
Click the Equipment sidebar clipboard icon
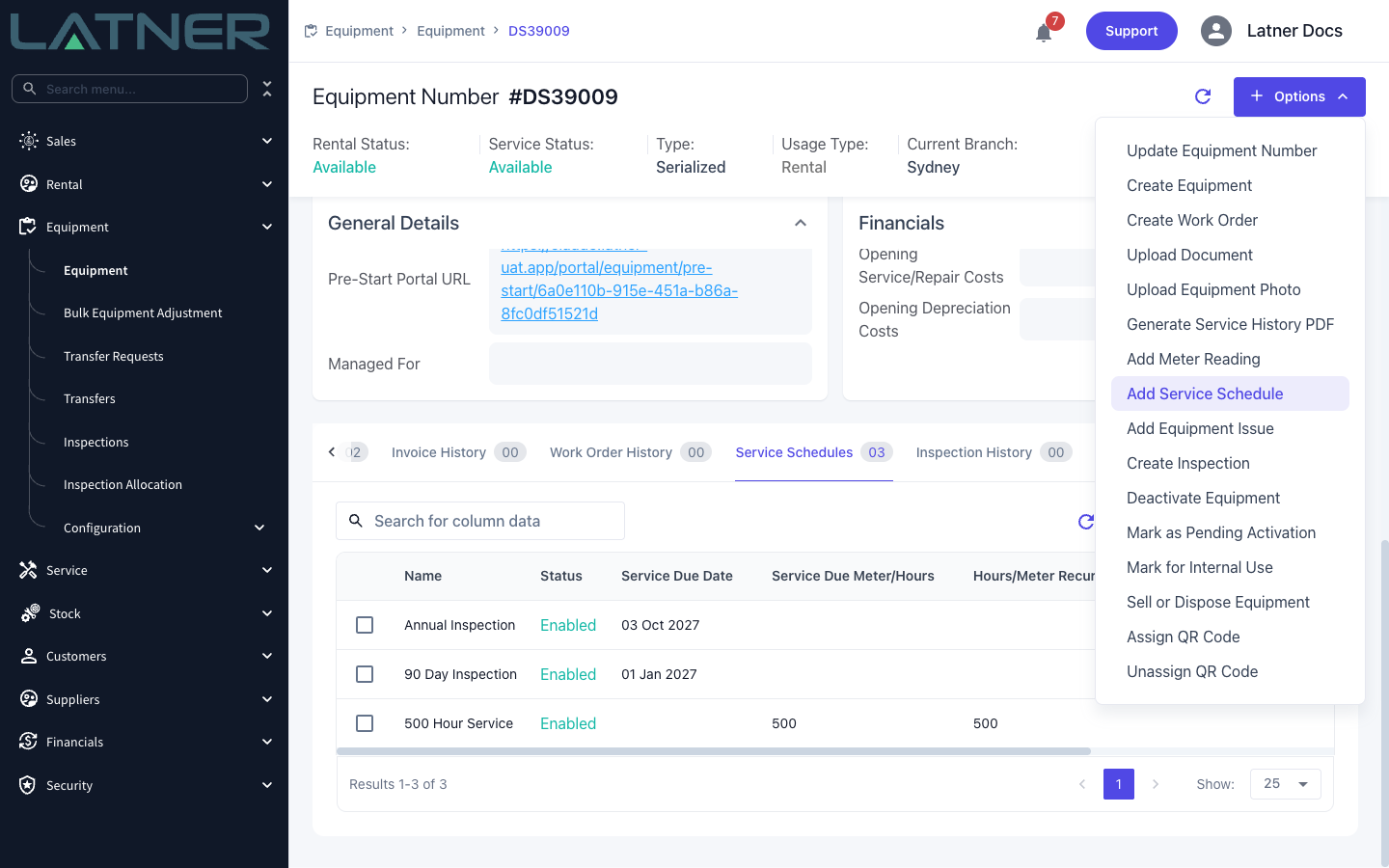pos(28,227)
